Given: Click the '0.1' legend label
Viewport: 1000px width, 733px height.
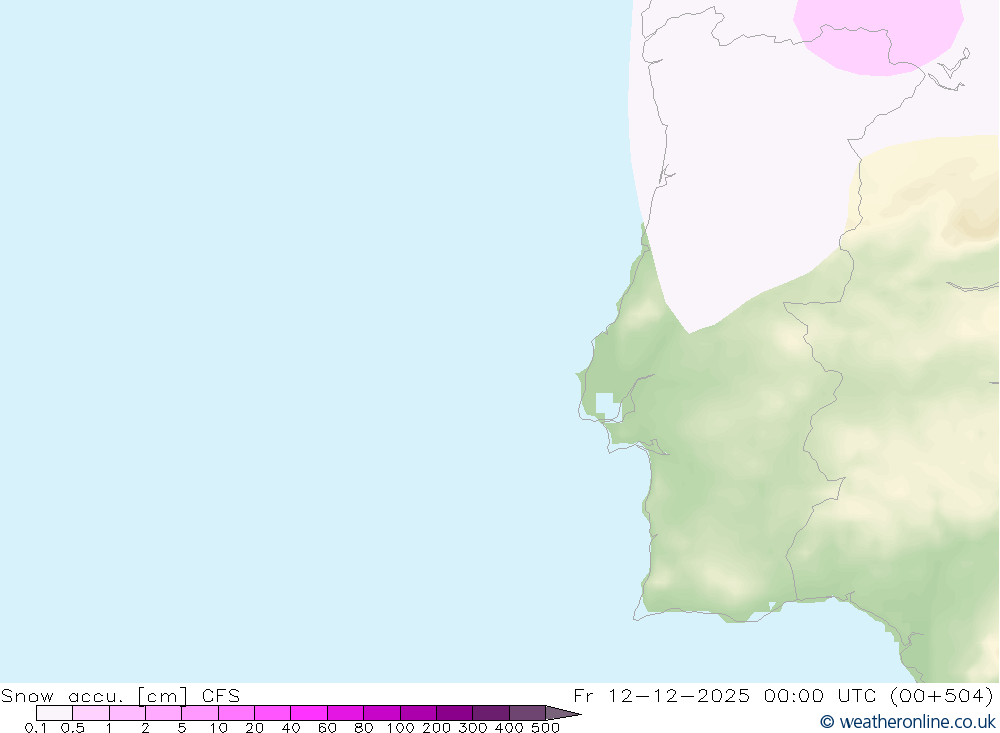Looking at the screenshot, I should click(x=36, y=728).
